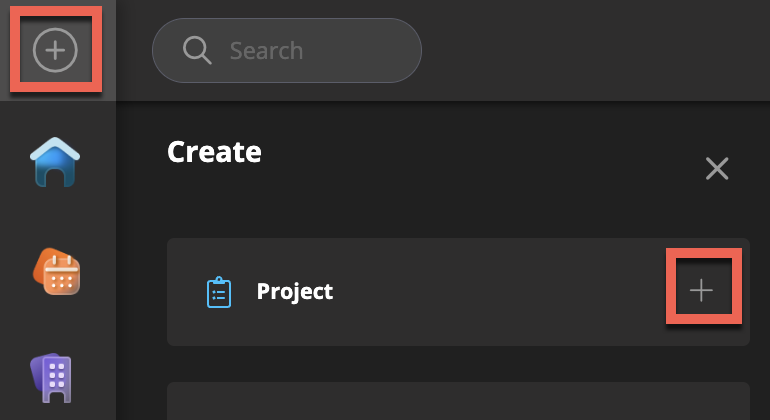
Task: Switch to Calendar view in sidebar
Action: 57,270
